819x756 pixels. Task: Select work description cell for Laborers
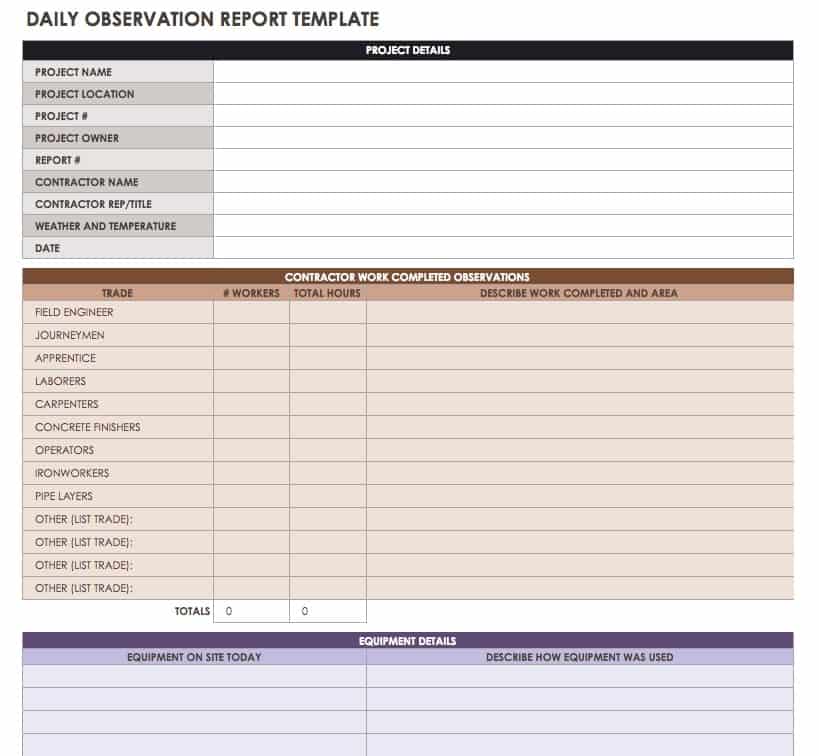pyautogui.click(x=580, y=381)
